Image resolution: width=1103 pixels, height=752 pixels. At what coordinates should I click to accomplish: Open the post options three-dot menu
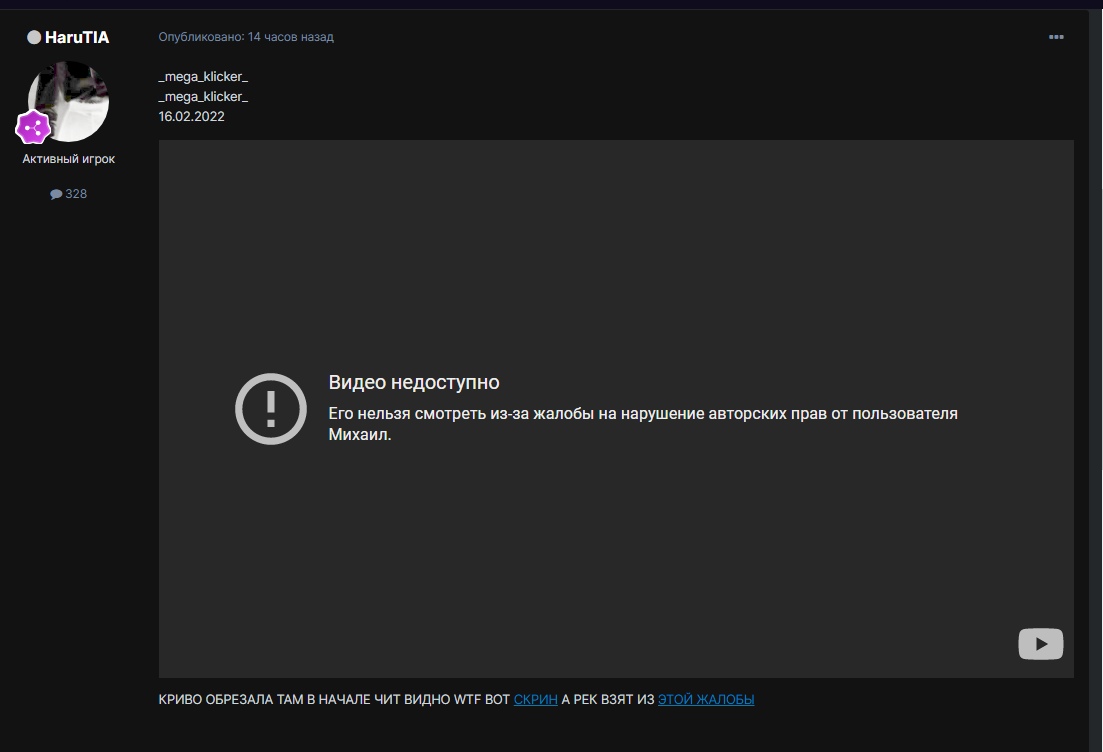(x=1055, y=38)
